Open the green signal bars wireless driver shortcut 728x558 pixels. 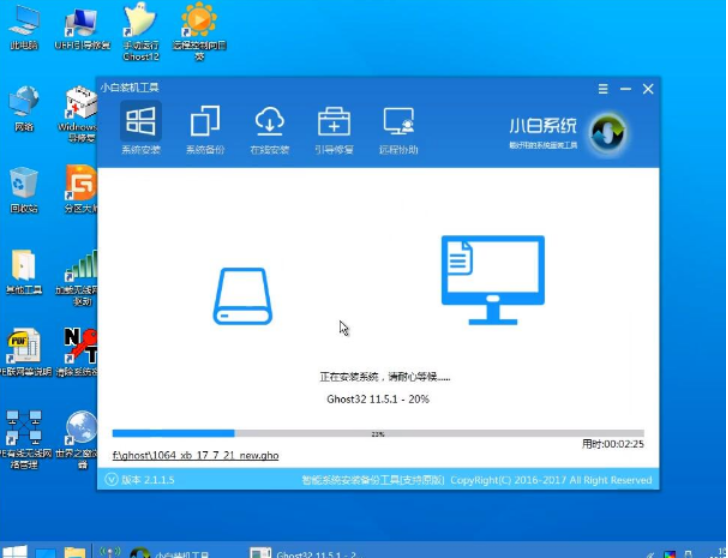78,278
